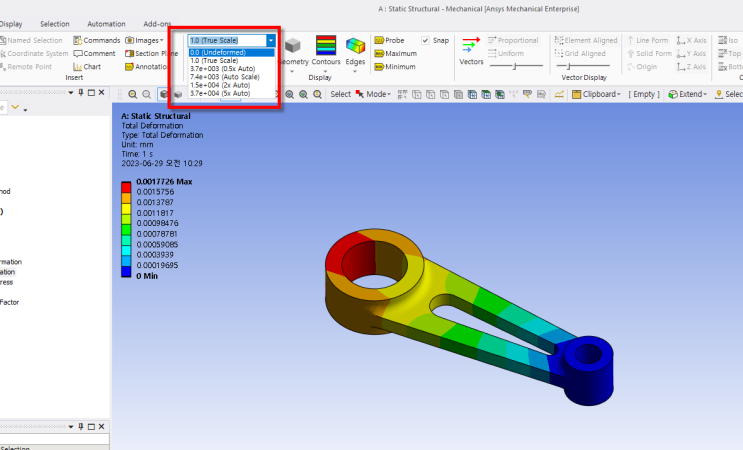Screen dimensions: 743x450
Task: Select the edge selection filter
Action: 430,94
